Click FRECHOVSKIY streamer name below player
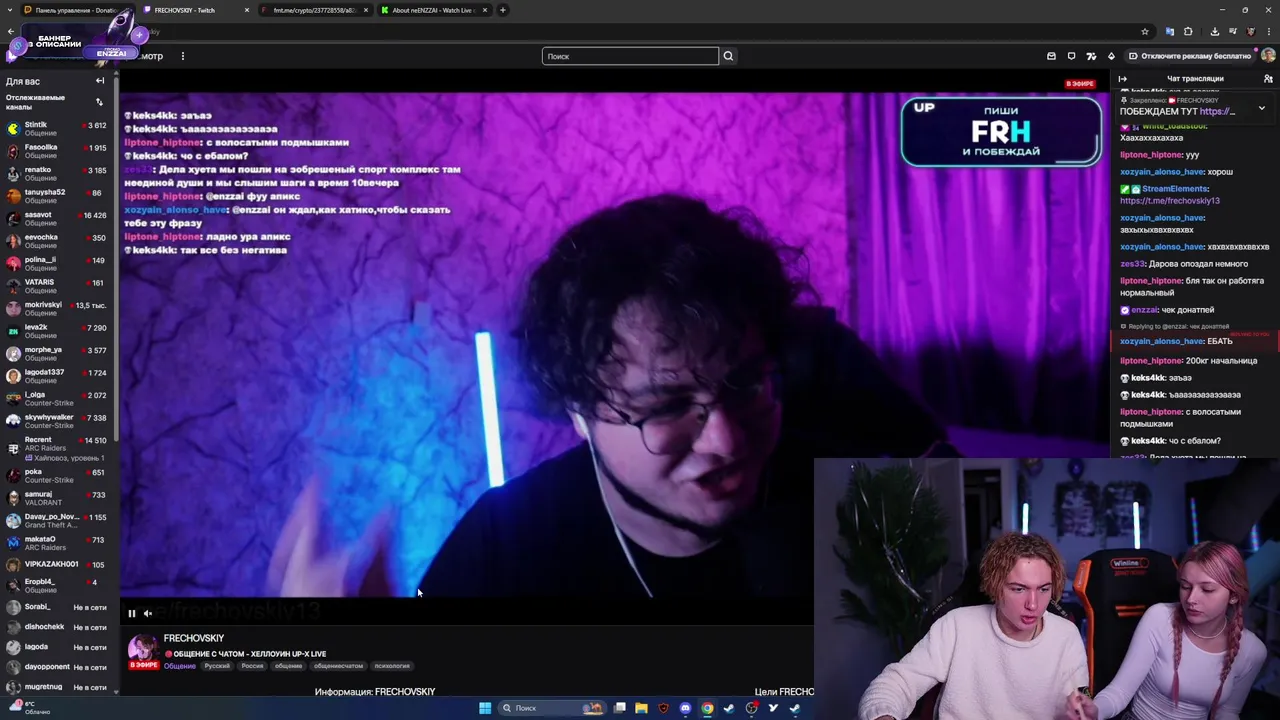Image resolution: width=1280 pixels, height=720 pixels. pos(194,638)
